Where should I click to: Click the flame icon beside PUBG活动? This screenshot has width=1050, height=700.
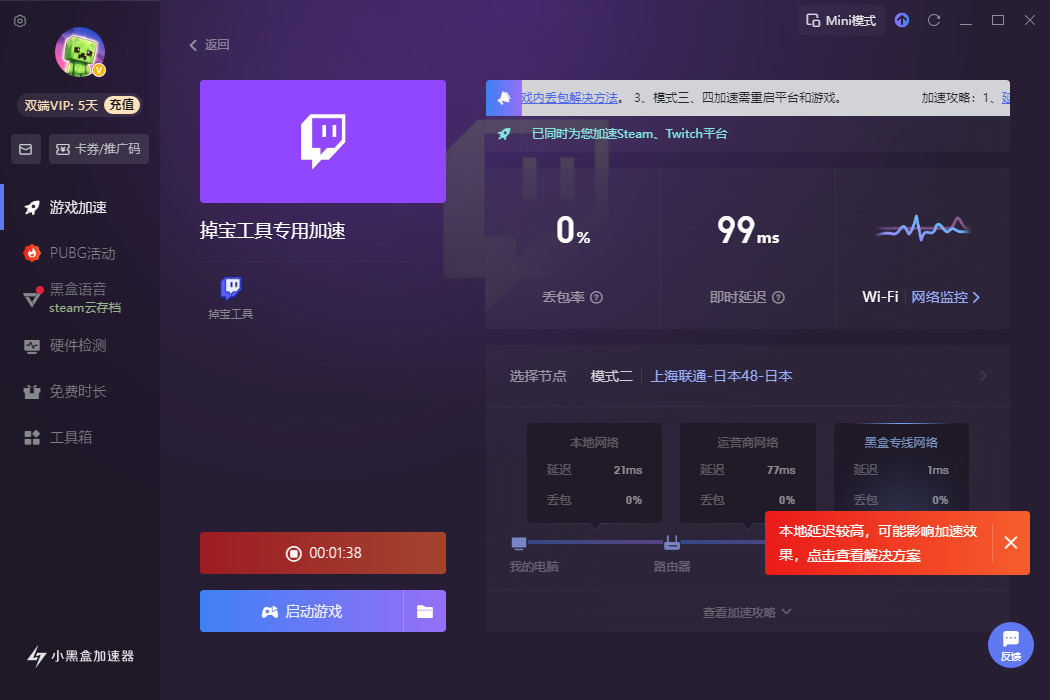(31, 253)
